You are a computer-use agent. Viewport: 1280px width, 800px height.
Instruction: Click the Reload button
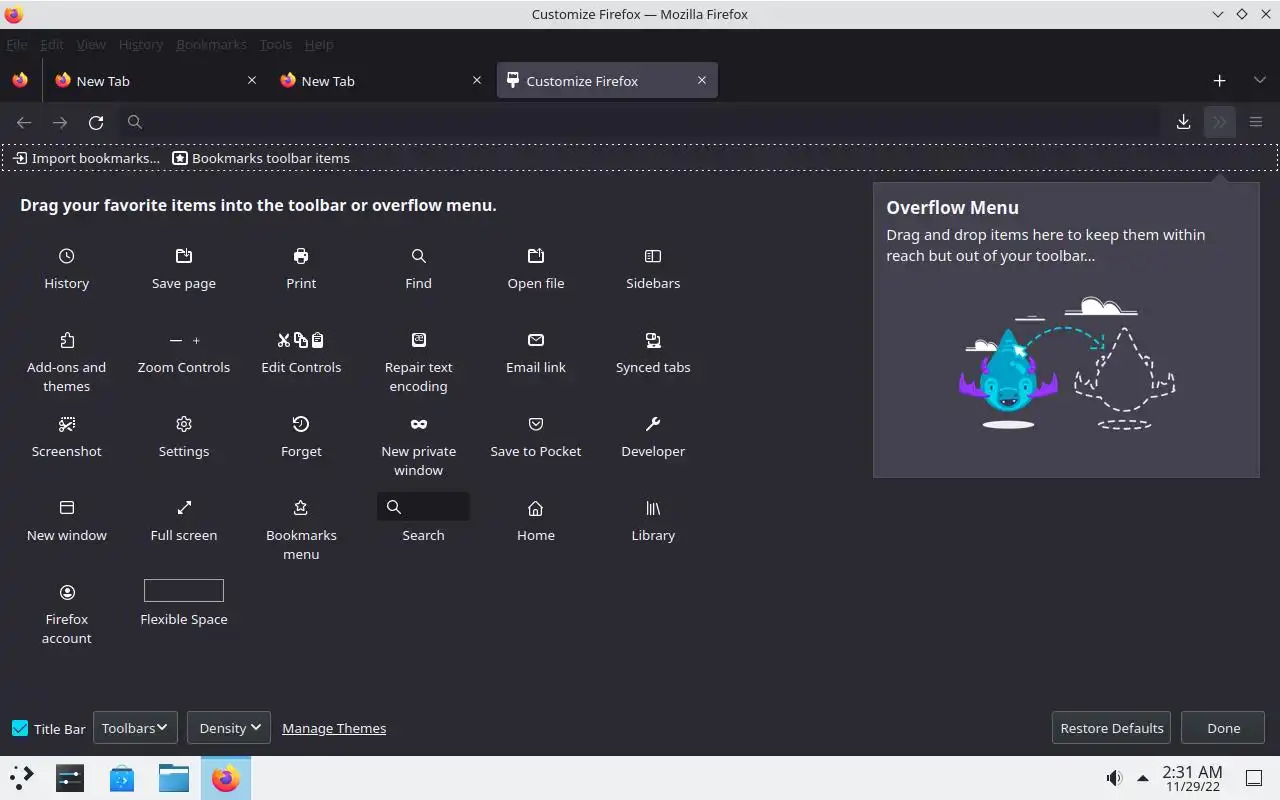[96, 122]
